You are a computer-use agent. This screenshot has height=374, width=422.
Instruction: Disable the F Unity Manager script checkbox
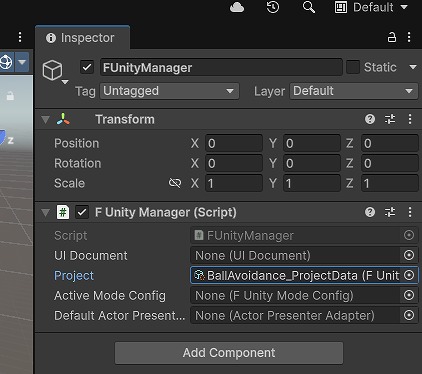click(82, 212)
